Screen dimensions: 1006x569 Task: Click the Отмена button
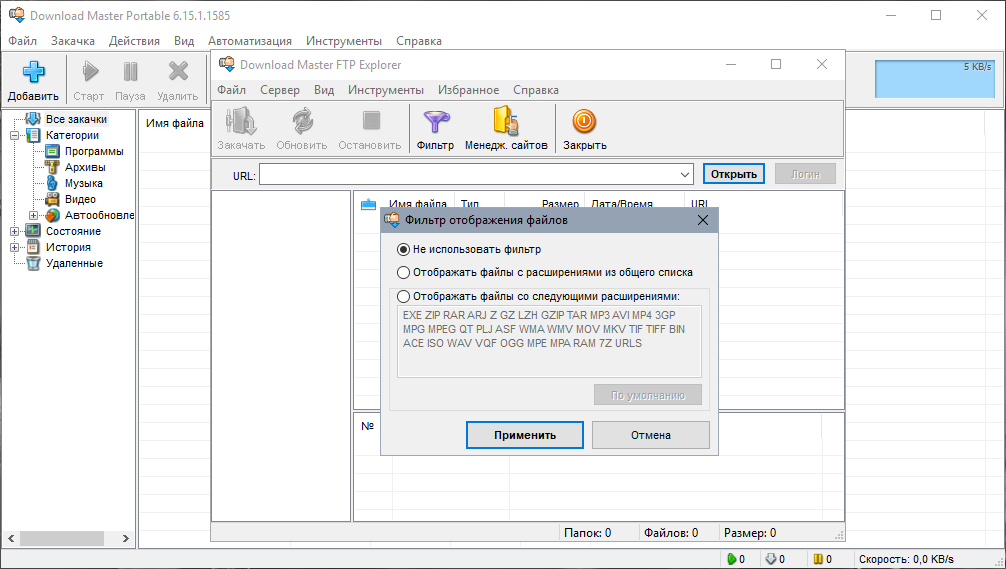[651, 435]
